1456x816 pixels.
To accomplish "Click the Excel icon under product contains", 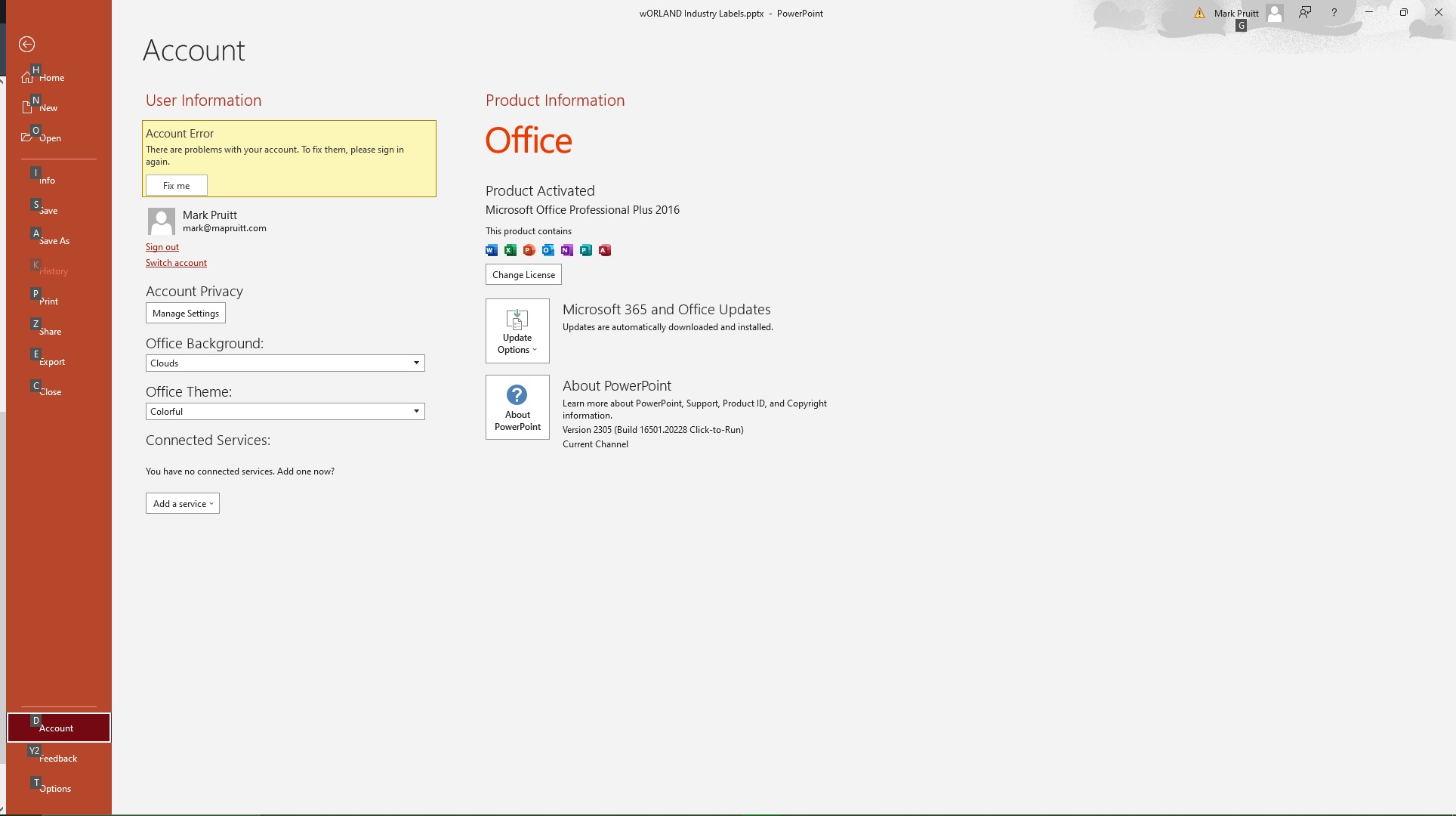I will (510, 250).
